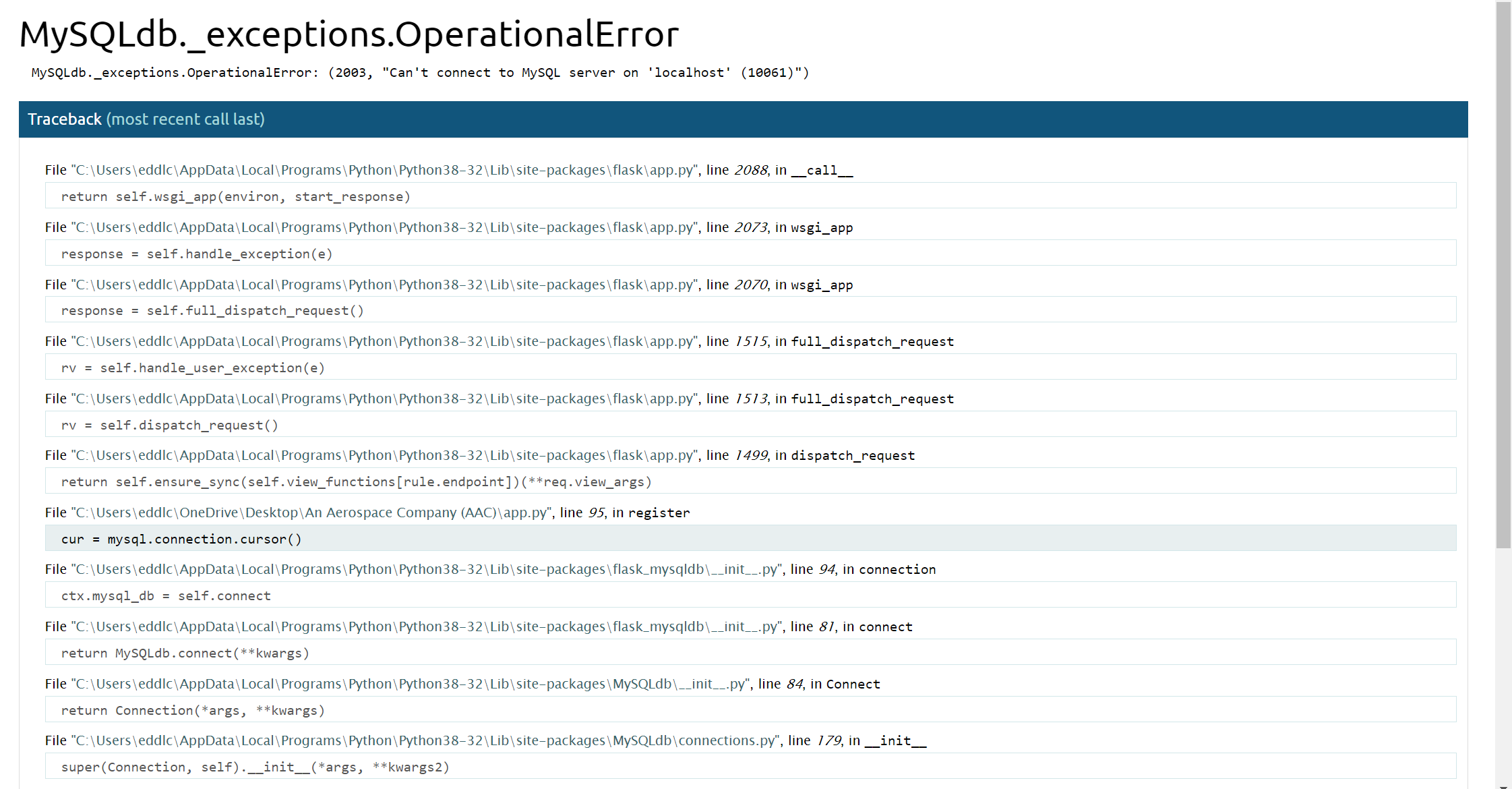Open connections.py frame line 179 in __init__
Viewport: 1512px width, 789px height.
pos(486,740)
